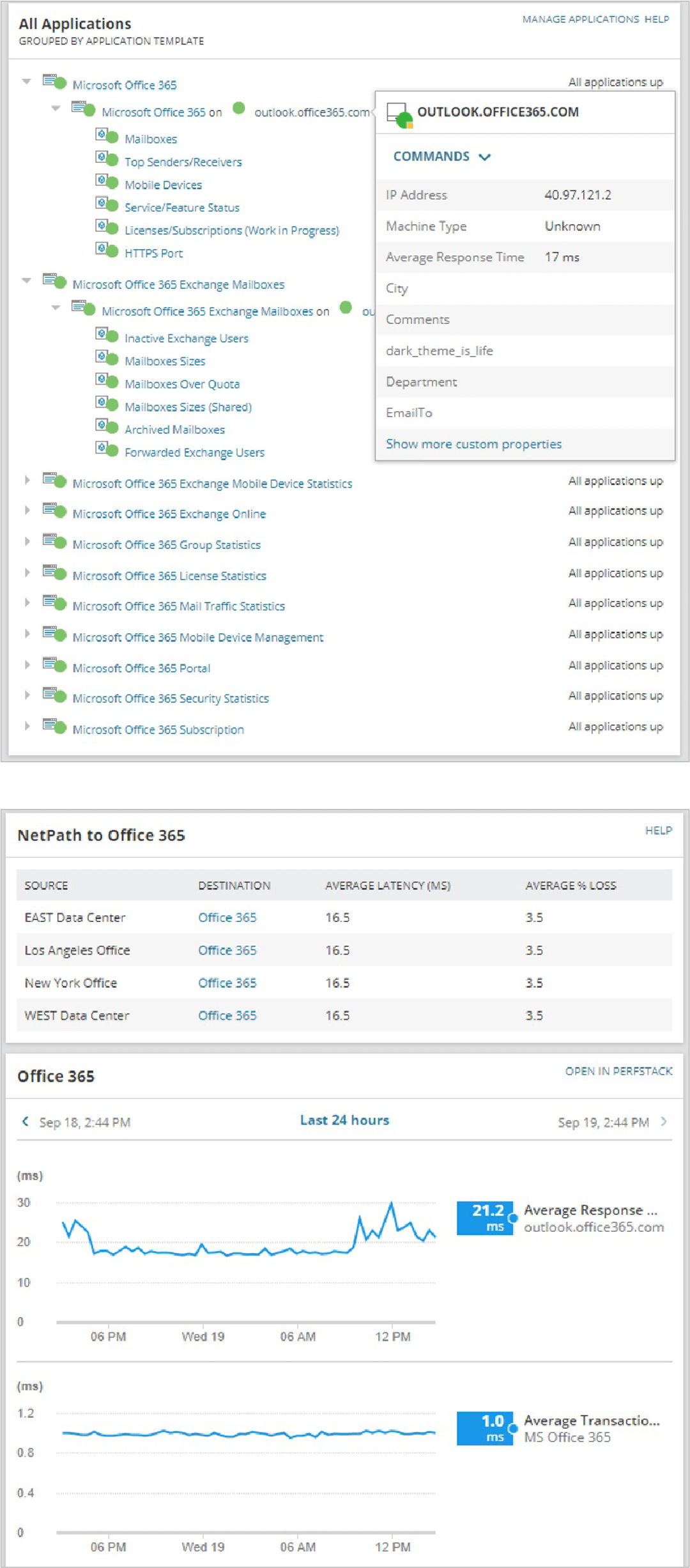Click HELP in the NetPath panel
Image resolution: width=690 pixels, height=1568 pixels.
coord(659,831)
